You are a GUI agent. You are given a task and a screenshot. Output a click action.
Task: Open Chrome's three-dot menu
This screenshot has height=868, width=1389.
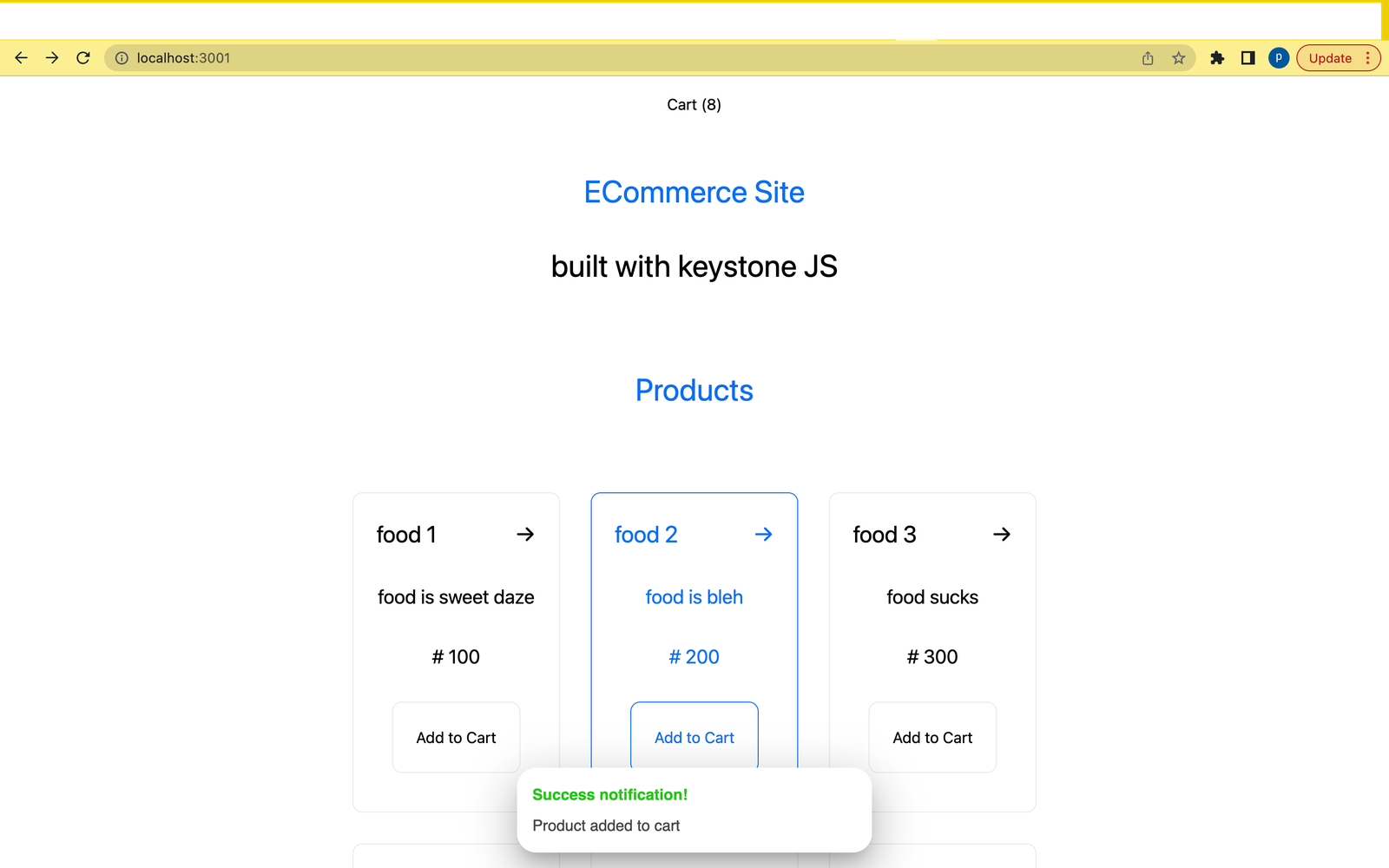click(x=1368, y=58)
